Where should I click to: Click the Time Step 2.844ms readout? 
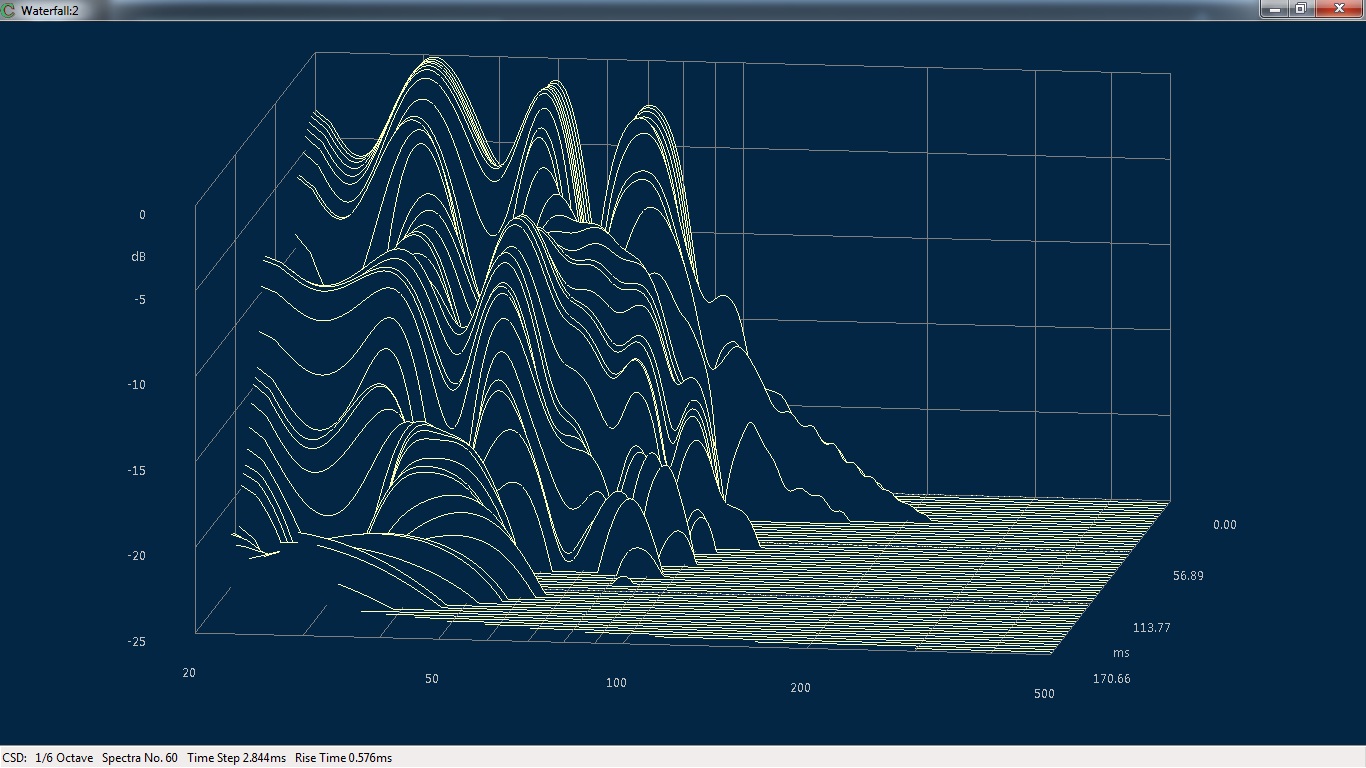point(237,758)
